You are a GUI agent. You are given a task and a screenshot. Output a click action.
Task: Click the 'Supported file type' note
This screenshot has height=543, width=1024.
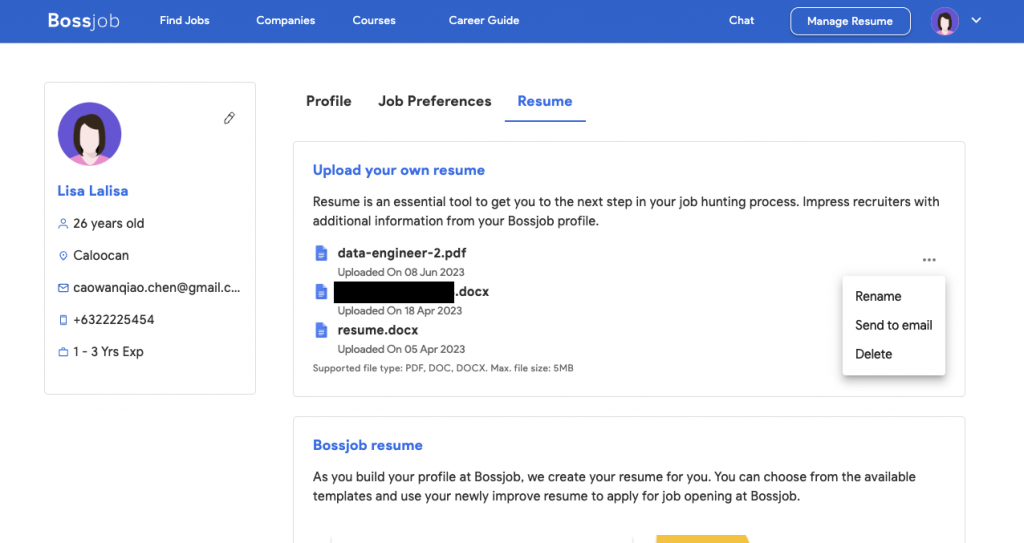(443, 368)
